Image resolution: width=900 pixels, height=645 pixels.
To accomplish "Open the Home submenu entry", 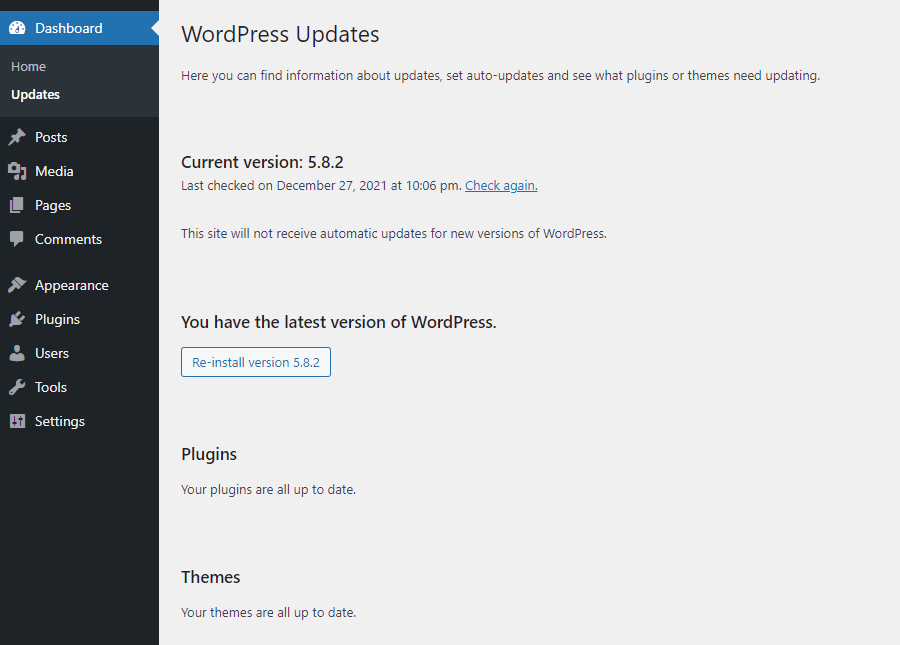I will tap(28, 66).
